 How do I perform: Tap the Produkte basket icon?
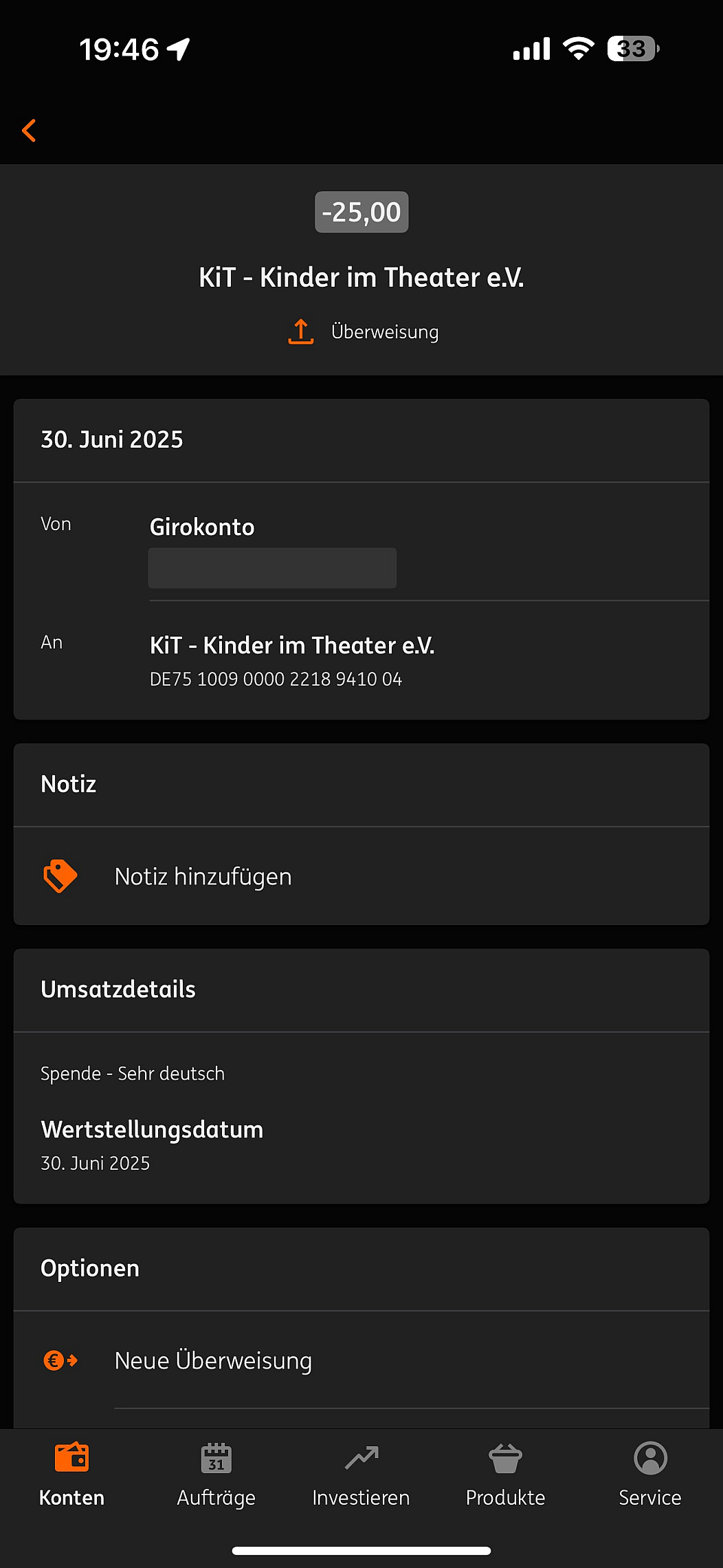[x=506, y=1458]
